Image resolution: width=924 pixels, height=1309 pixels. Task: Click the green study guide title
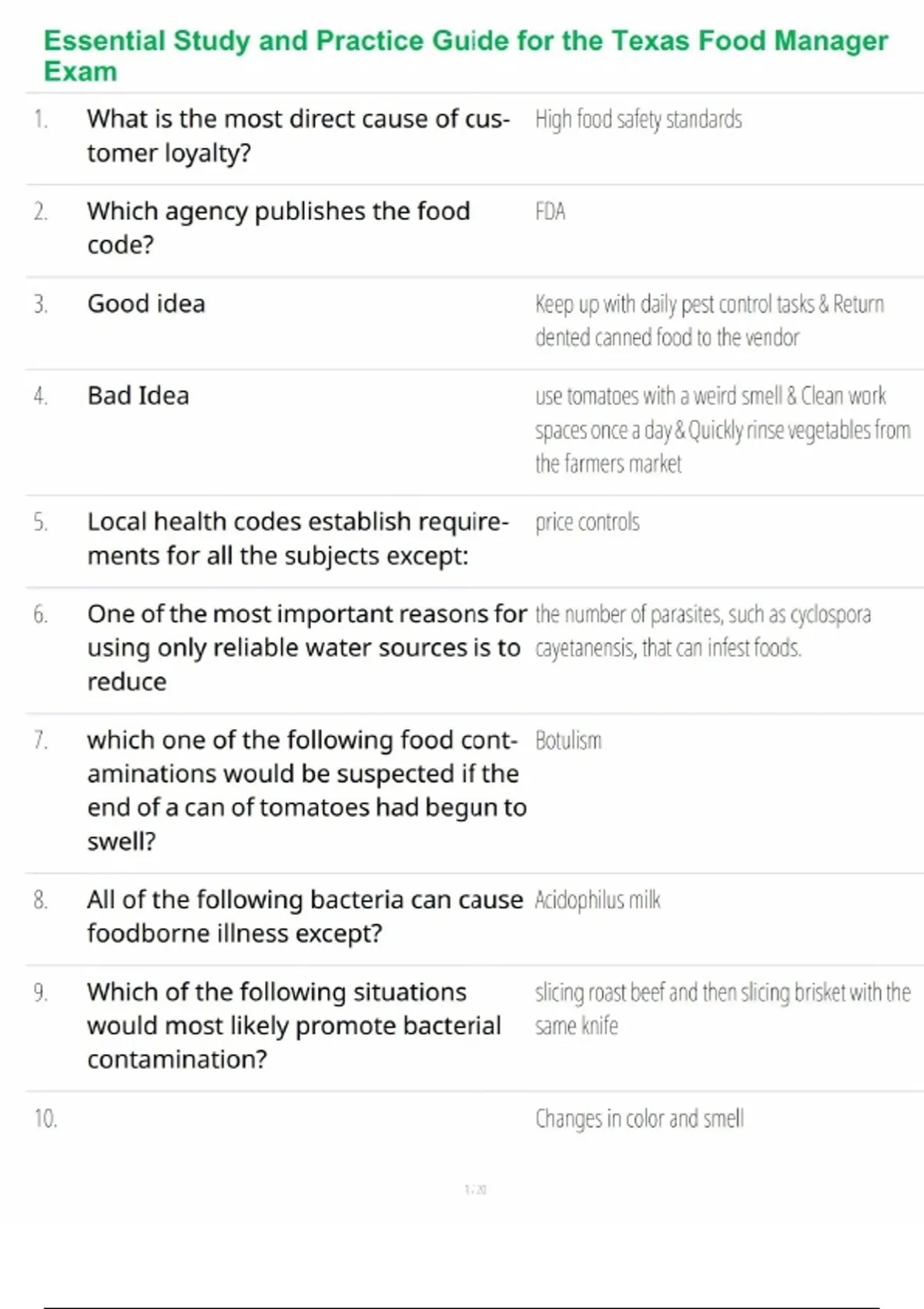pos(465,55)
